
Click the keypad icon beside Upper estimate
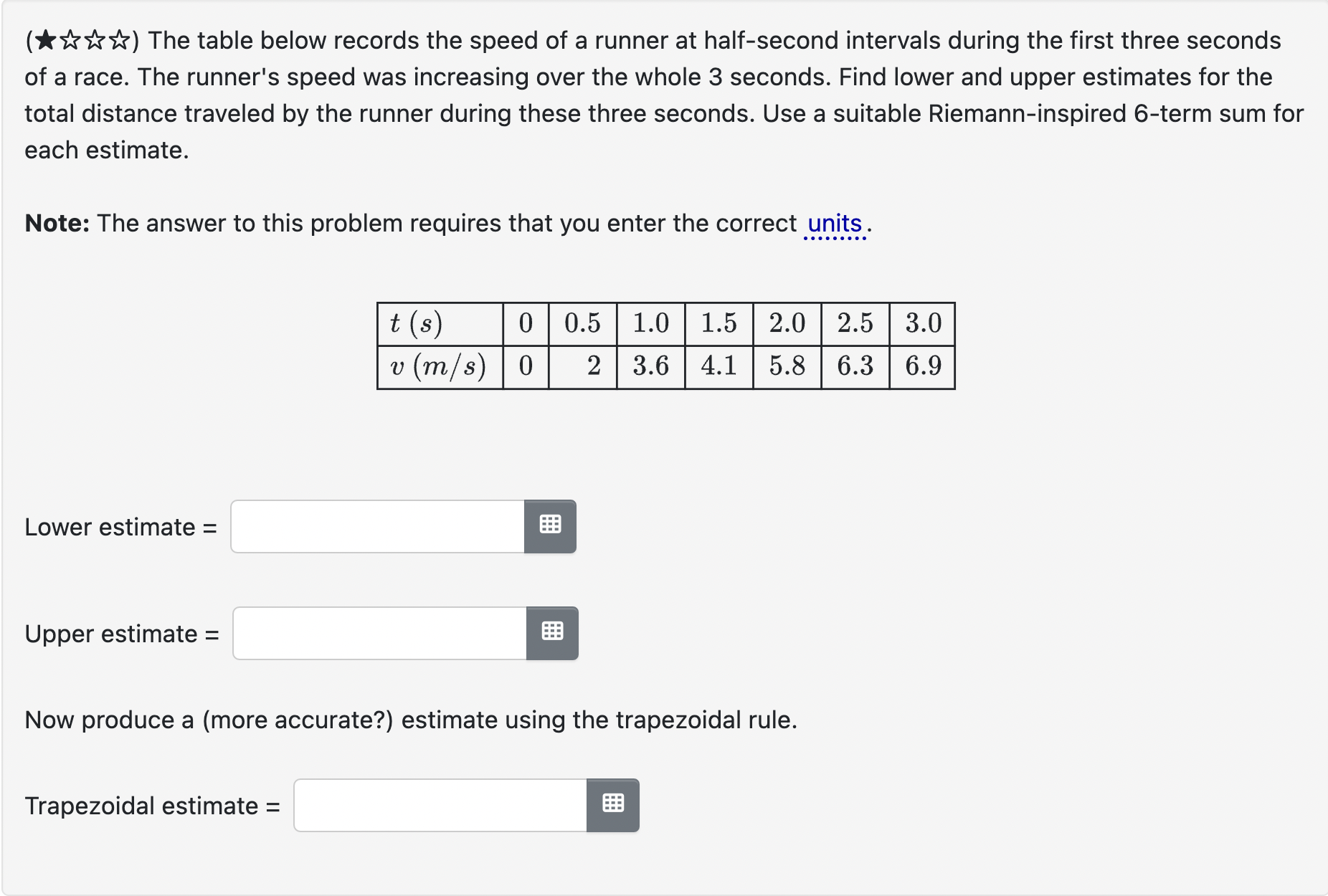[x=553, y=633]
